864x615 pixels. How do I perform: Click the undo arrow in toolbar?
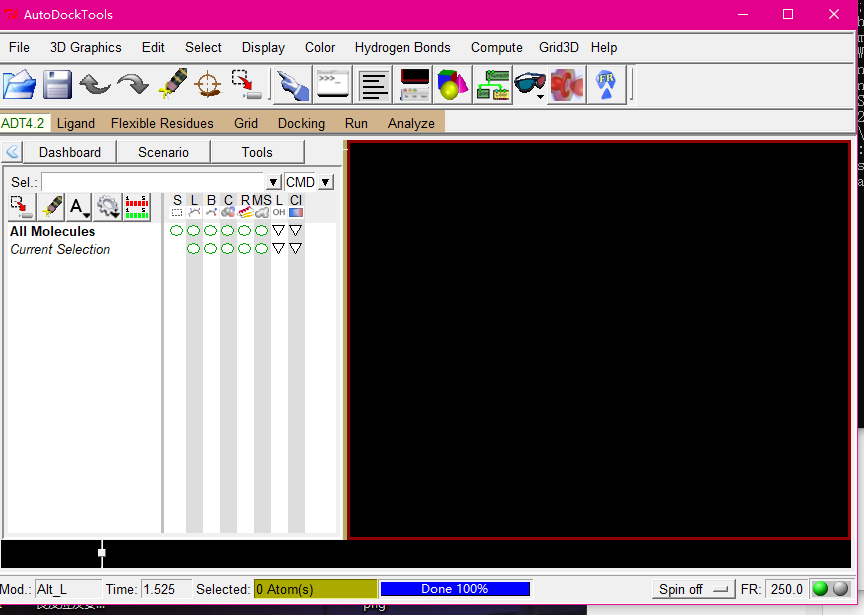95,84
